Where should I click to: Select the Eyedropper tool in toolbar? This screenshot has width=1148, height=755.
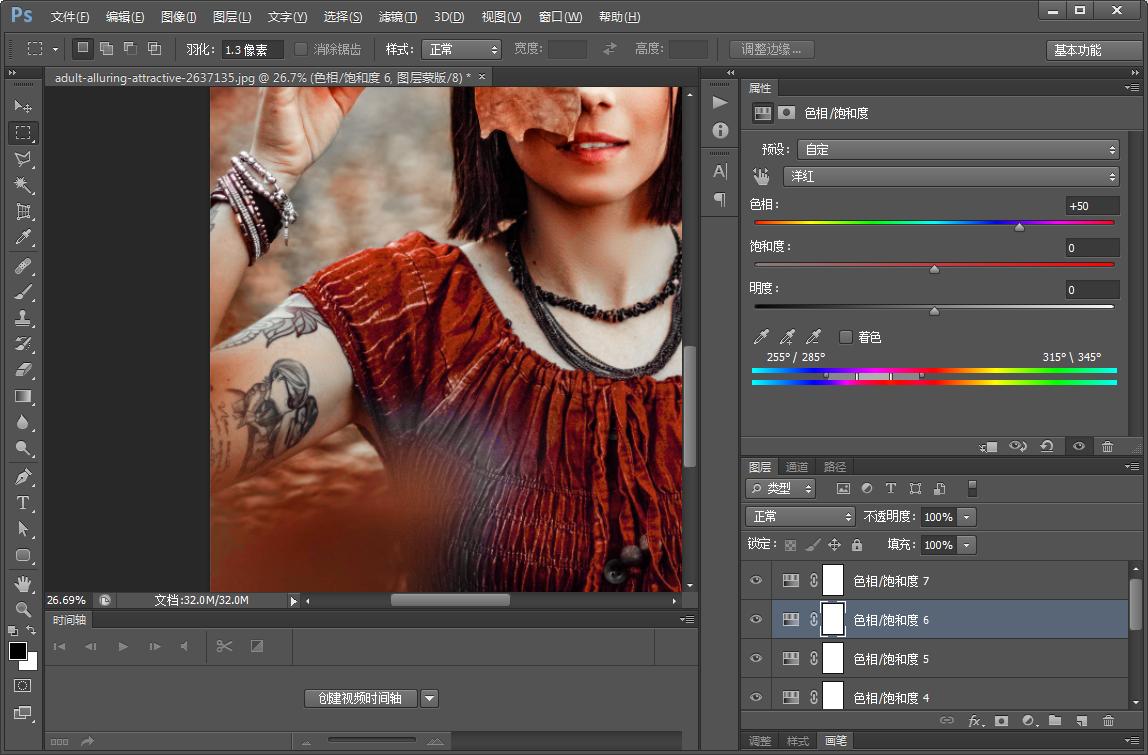pyautogui.click(x=24, y=238)
